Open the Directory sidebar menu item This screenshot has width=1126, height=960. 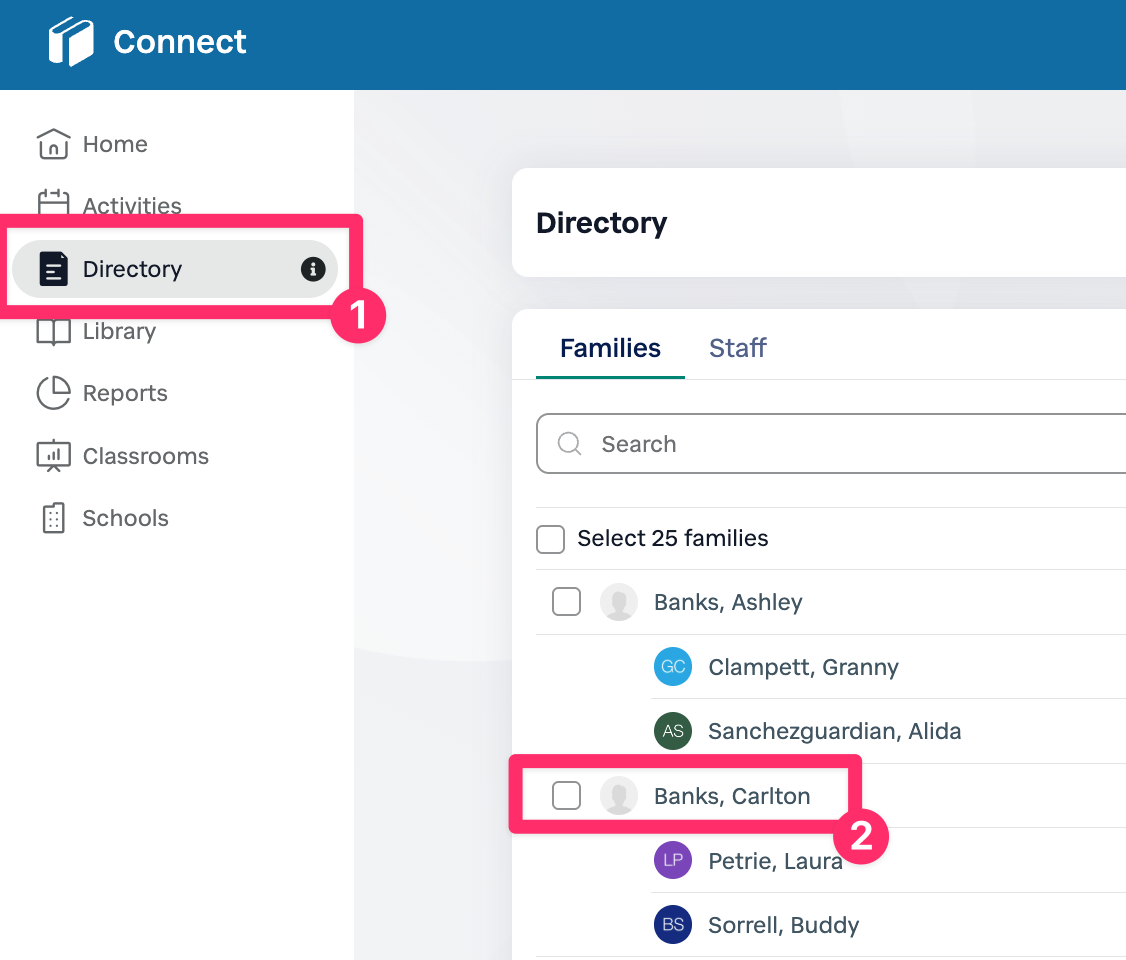click(132, 269)
